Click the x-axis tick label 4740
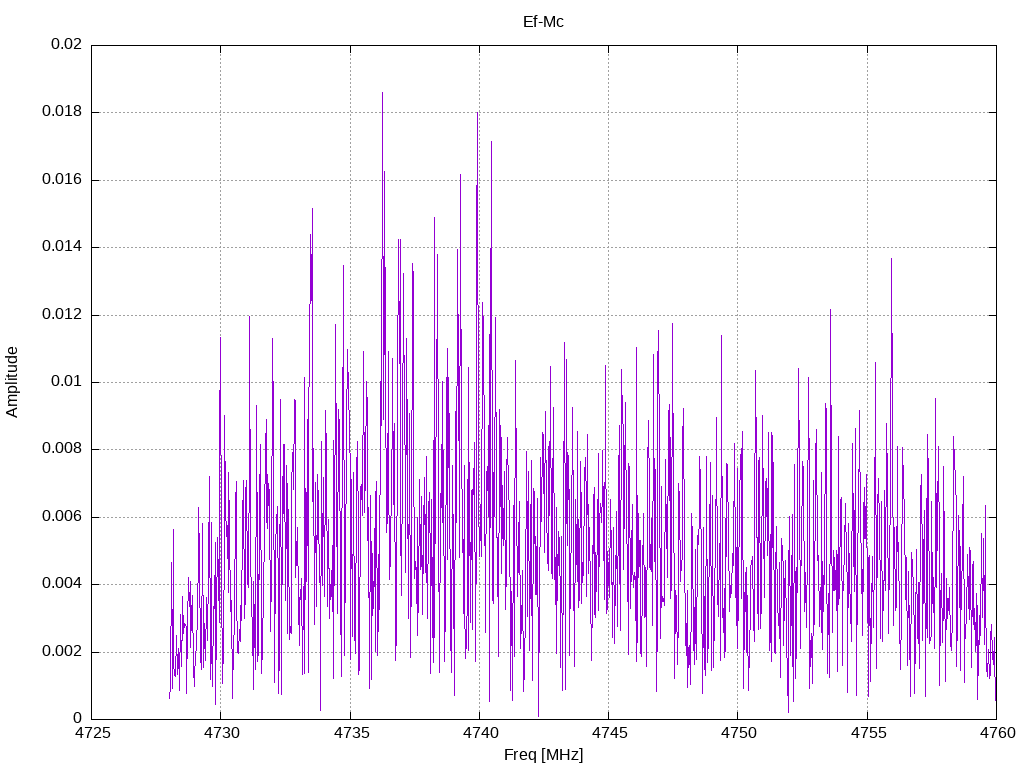 [479, 733]
